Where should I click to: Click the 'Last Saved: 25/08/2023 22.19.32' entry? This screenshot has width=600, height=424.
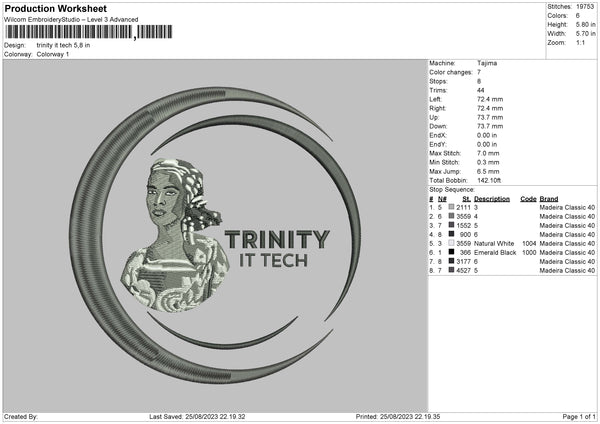pos(197,417)
